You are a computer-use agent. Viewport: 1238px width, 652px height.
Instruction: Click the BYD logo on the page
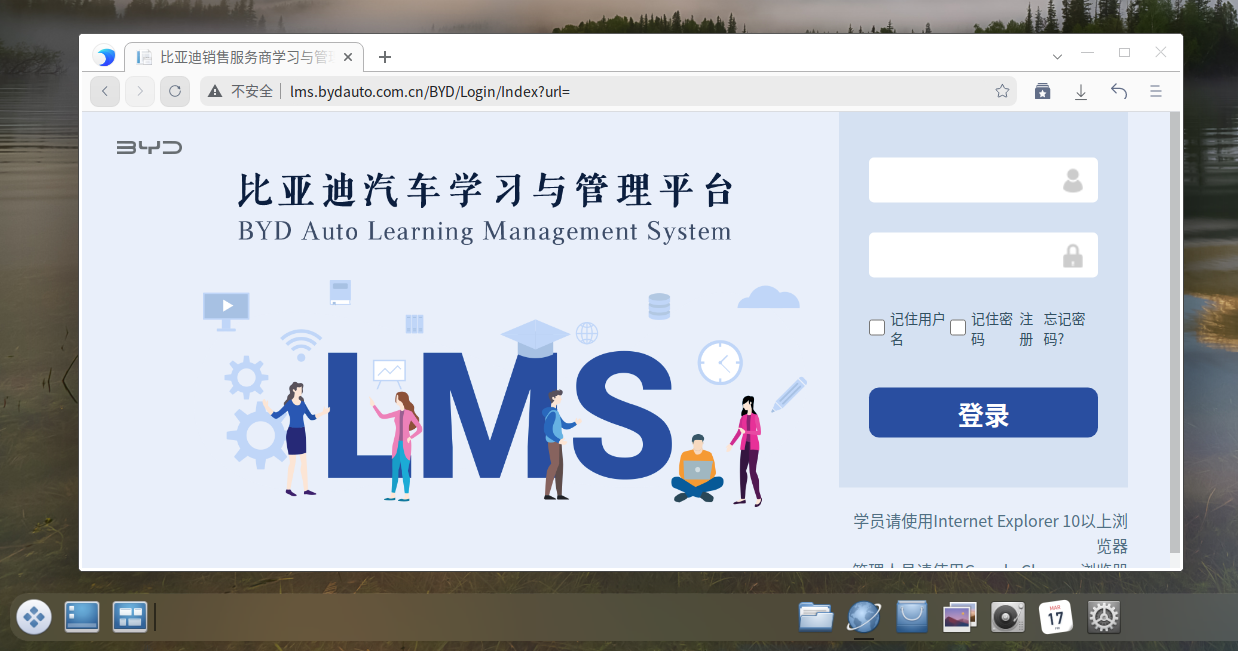click(149, 147)
